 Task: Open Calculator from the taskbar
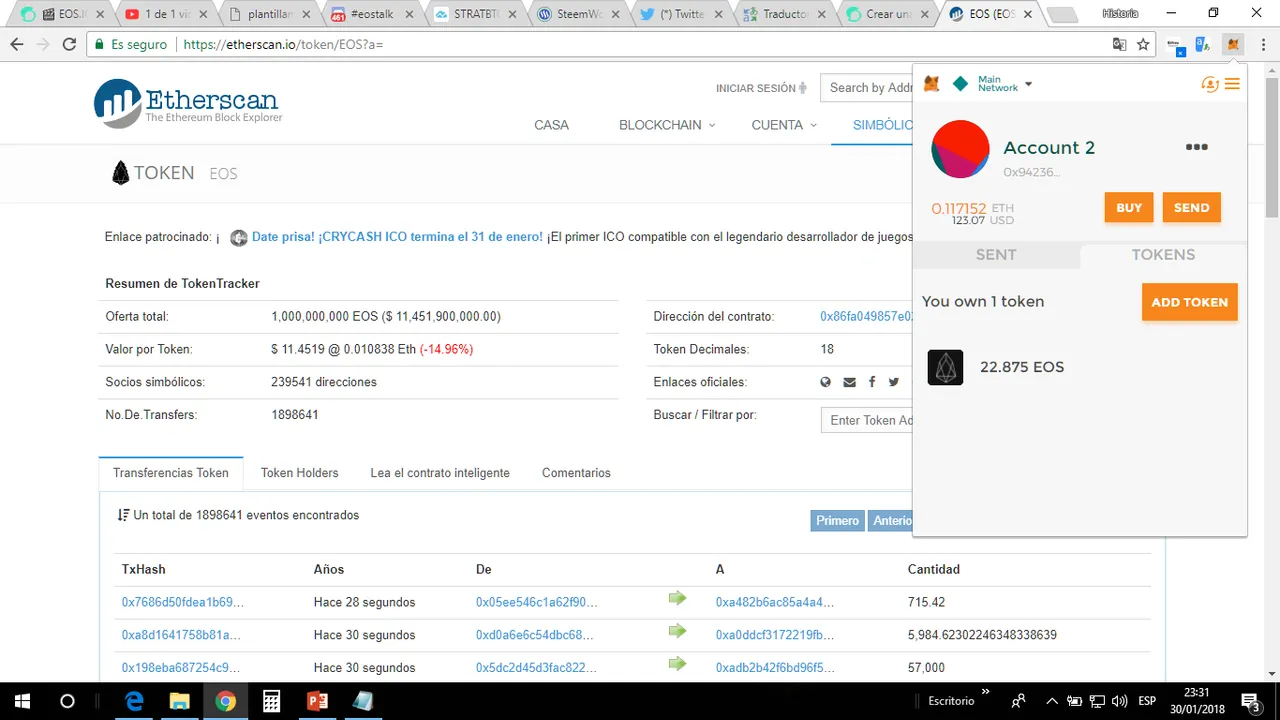pos(272,701)
